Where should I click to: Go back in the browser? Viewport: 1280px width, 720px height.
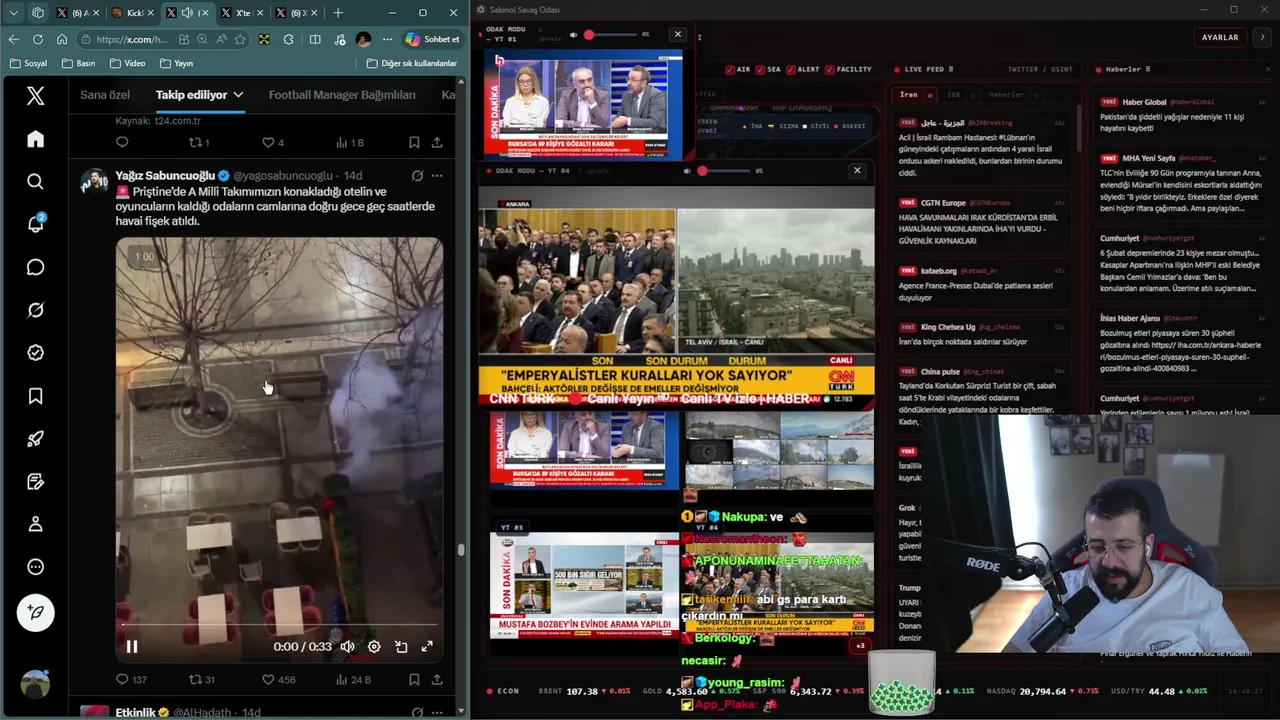pyautogui.click(x=13, y=39)
